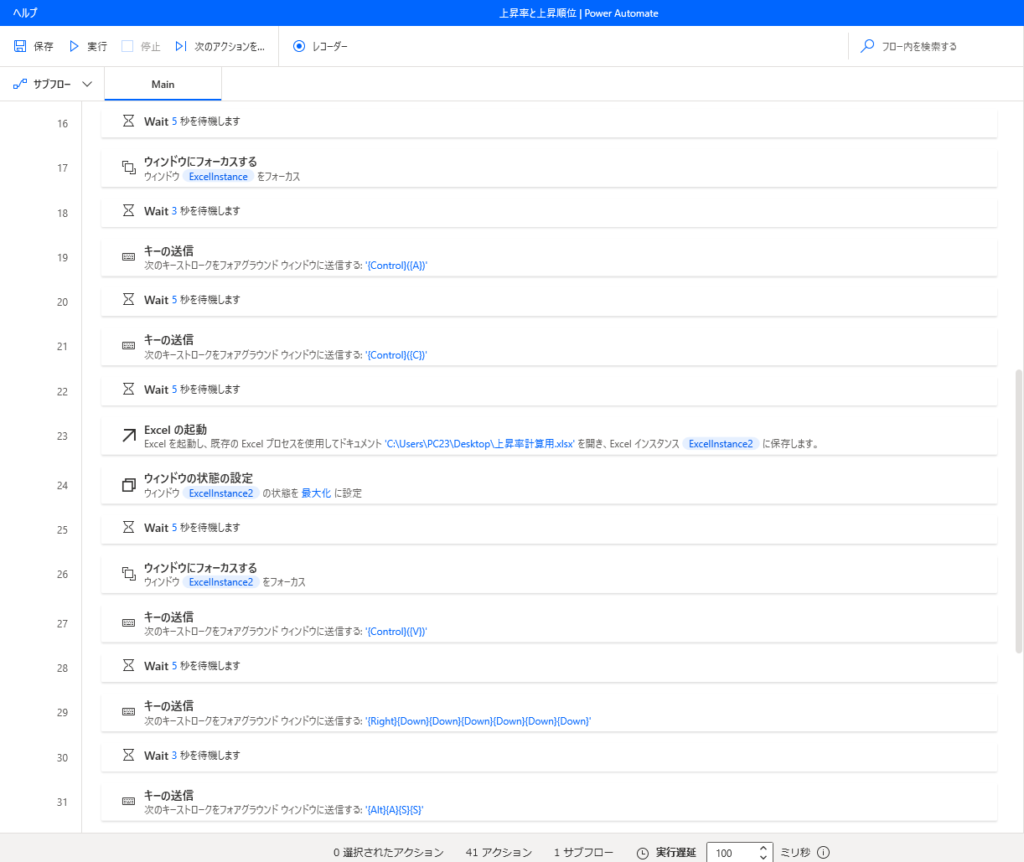Run the flow with play icon
The image size is (1024, 862).
pos(74,46)
